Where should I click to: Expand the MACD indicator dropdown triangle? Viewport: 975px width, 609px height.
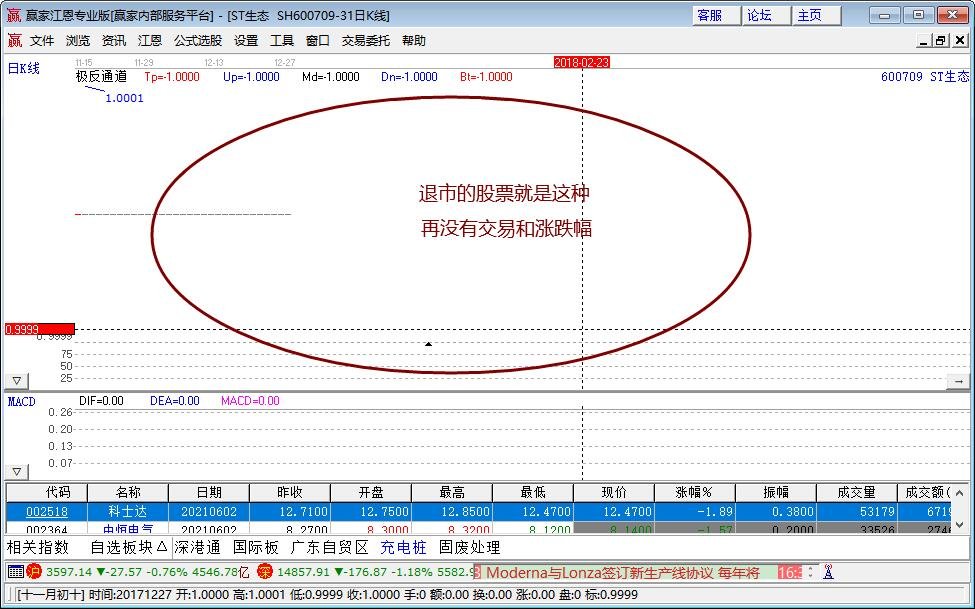[x=17, y=472]
